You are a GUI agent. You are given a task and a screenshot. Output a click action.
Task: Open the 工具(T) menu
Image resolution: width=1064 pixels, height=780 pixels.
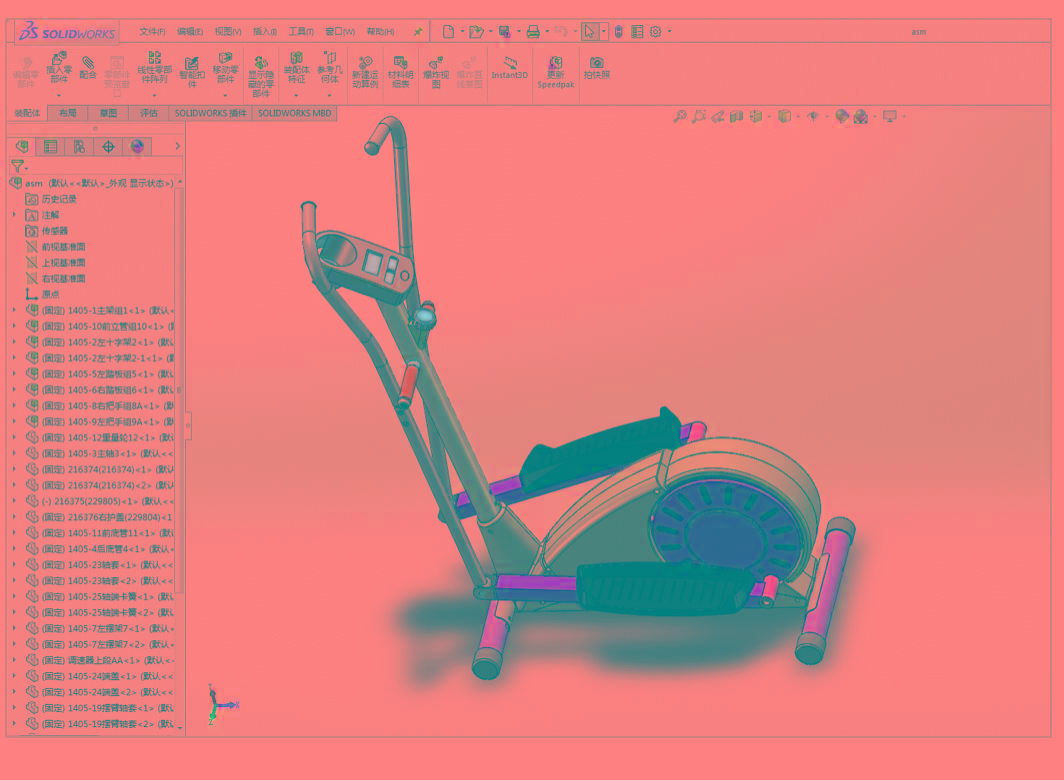point(301,31)
